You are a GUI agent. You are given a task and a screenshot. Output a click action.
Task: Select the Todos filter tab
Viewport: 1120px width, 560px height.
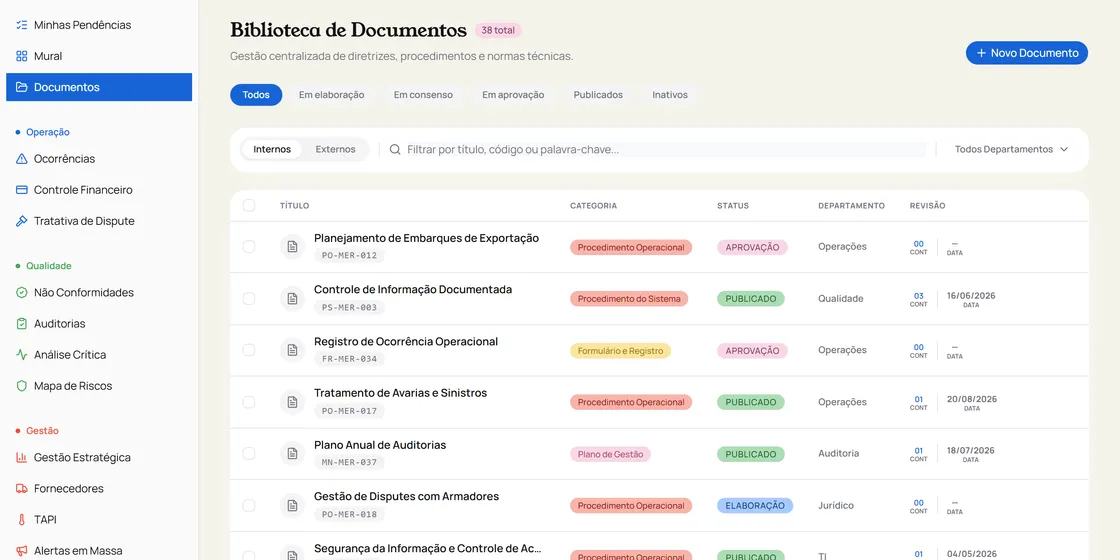coord(256,95)
